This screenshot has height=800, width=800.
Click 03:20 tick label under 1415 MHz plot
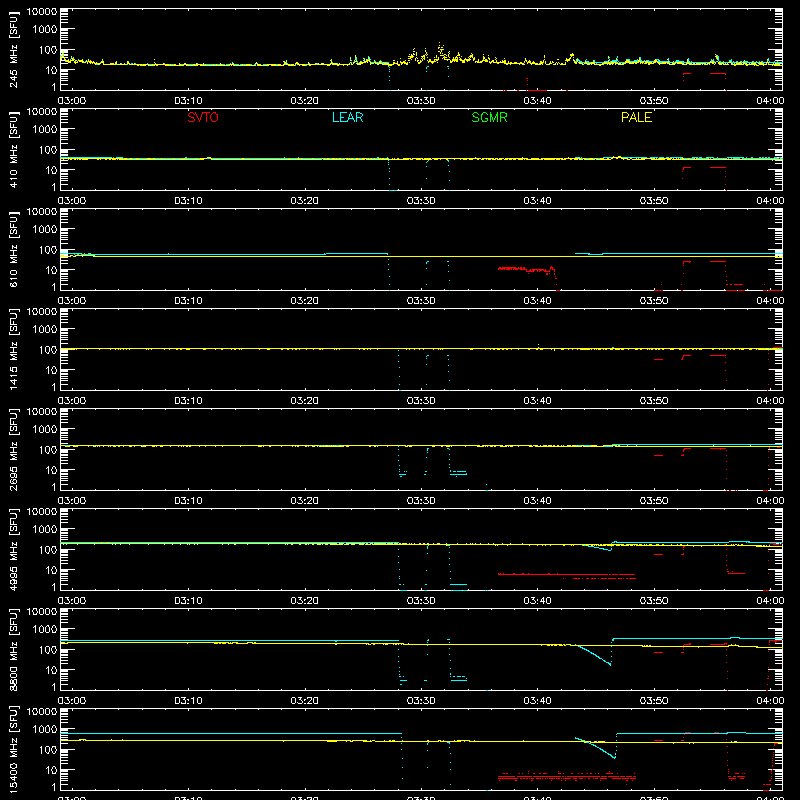click(305, 401)
